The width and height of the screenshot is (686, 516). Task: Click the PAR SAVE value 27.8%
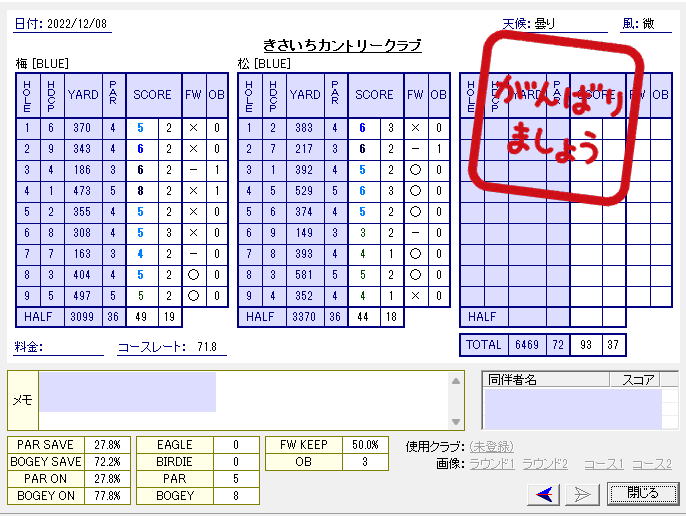click(107, 445)
